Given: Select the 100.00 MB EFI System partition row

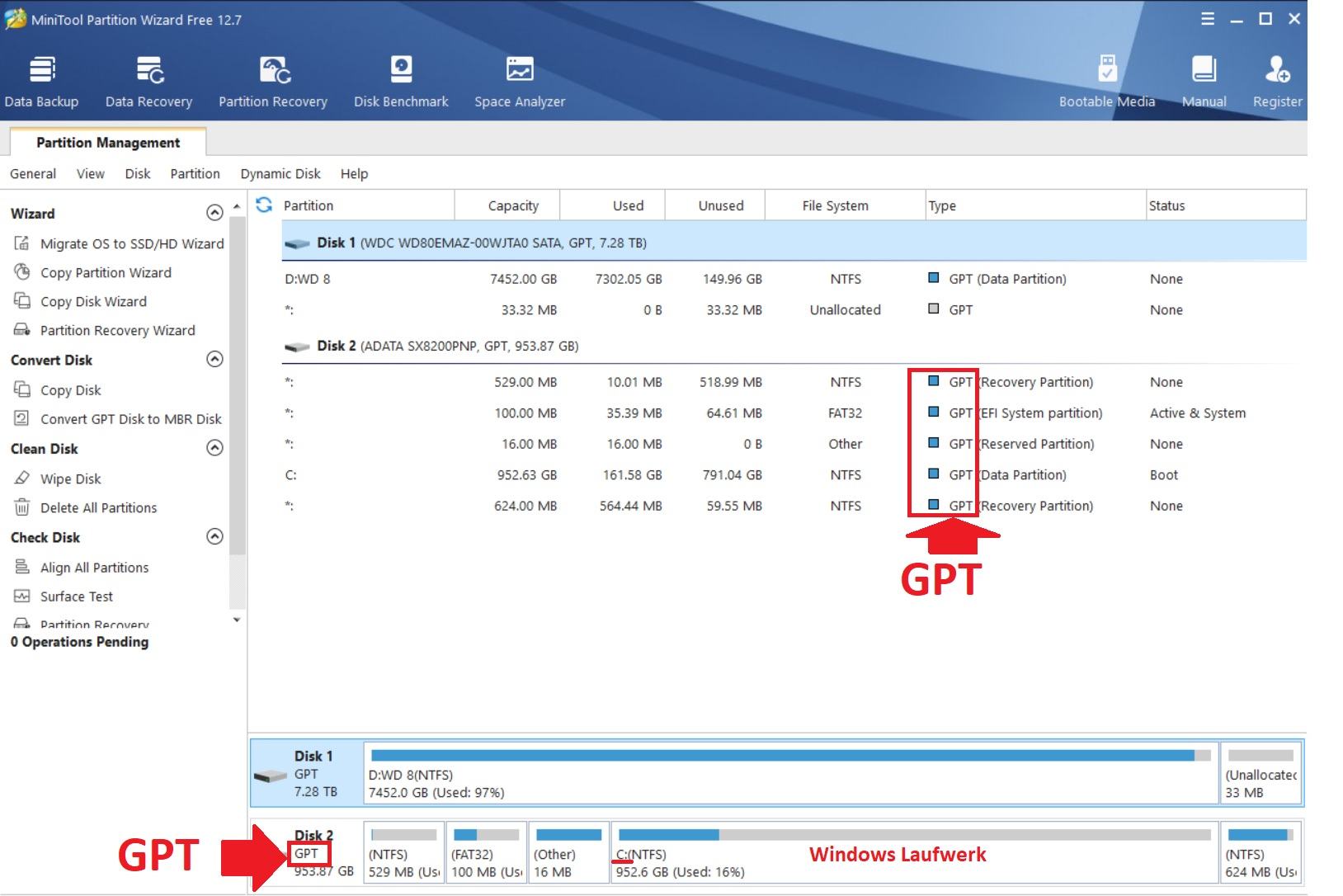Looking at the screenshot, I should tap(794, 413).
